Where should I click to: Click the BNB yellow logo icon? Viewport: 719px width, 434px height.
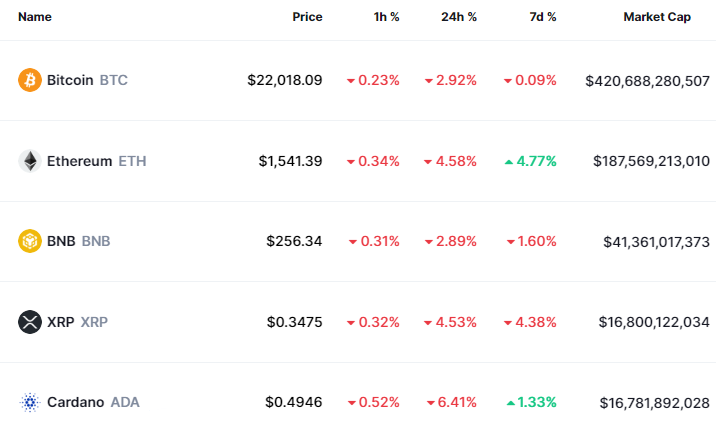(30, 241)
